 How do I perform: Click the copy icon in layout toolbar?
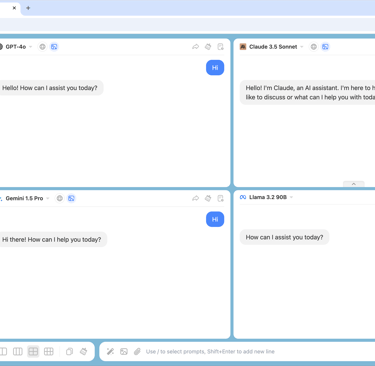tap(69, 351)
